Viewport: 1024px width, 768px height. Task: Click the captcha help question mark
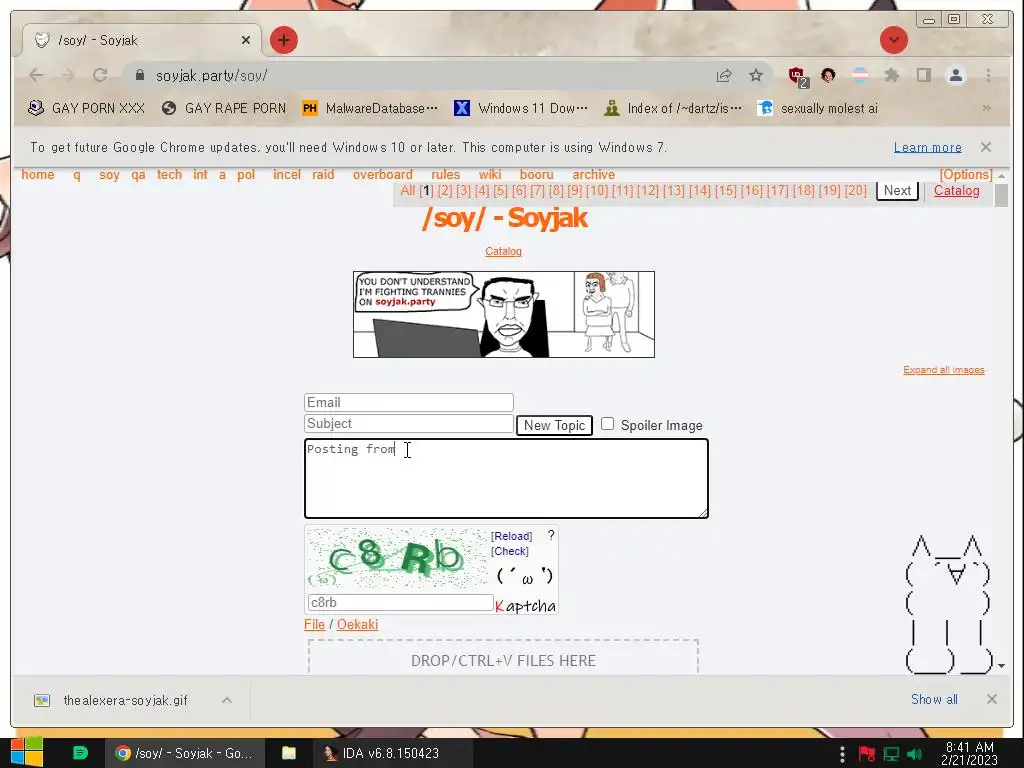click(551, 536)
